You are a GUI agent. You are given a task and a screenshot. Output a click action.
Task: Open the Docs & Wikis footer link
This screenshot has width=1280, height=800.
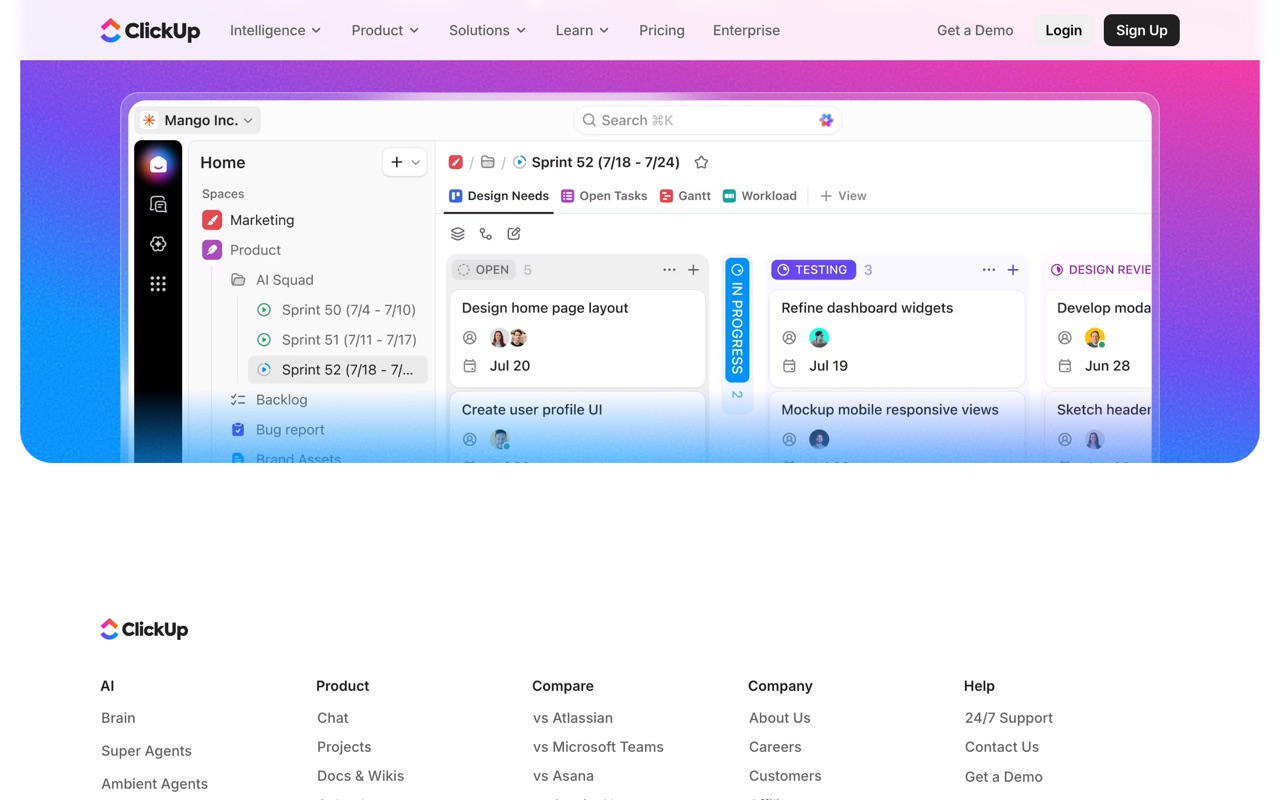(360, 776)
